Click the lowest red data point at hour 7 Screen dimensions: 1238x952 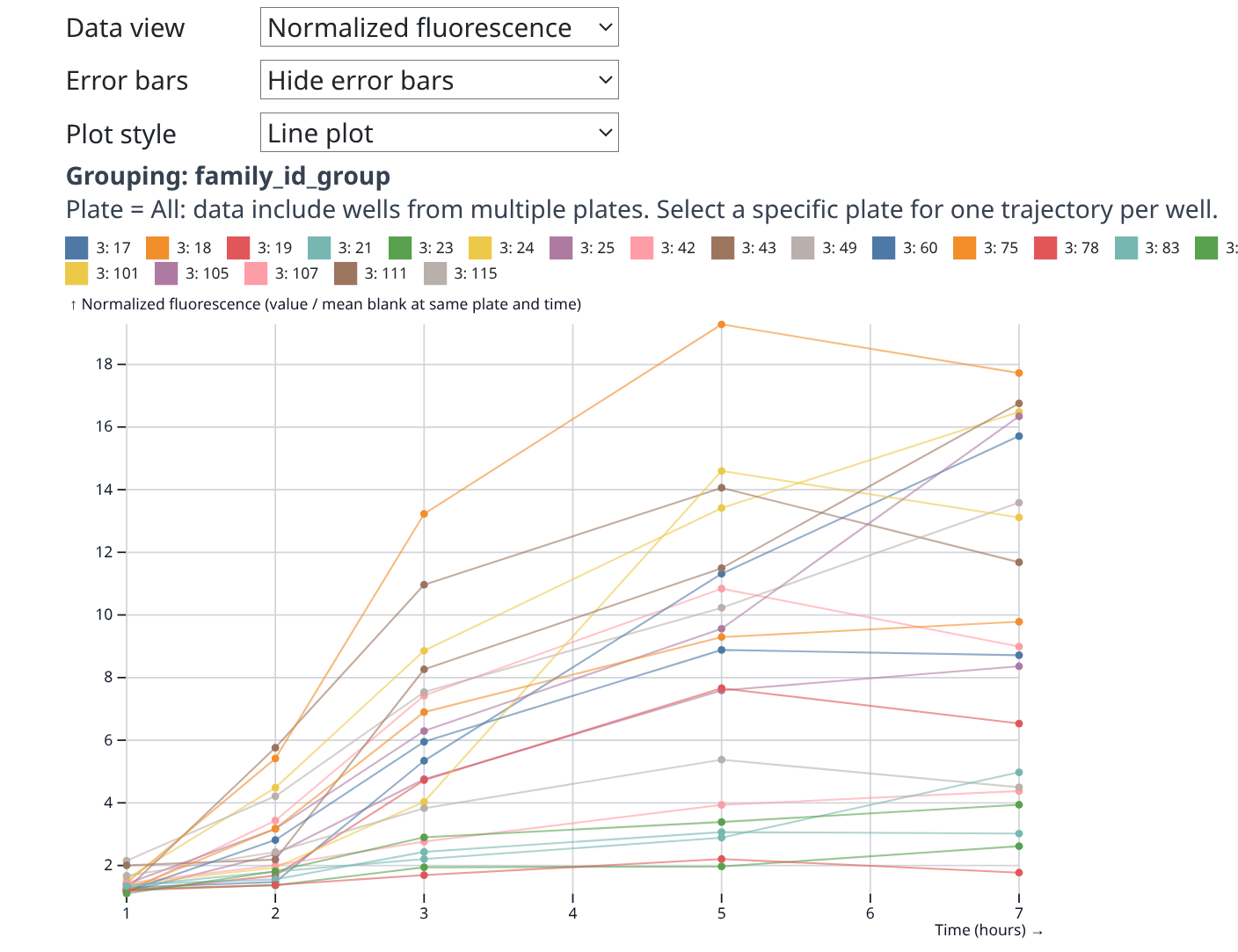(x=1019, y=872)
